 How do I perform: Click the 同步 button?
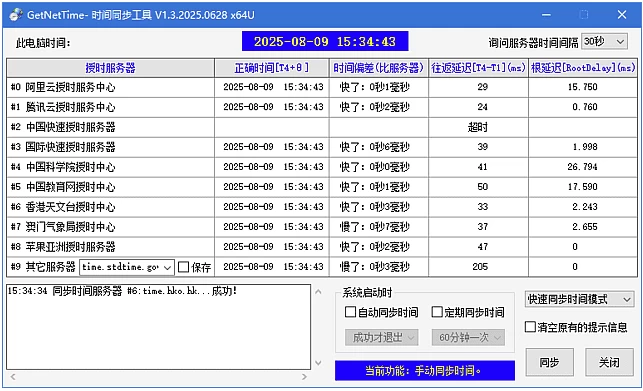pyautogui.click(x=550, y=362)
